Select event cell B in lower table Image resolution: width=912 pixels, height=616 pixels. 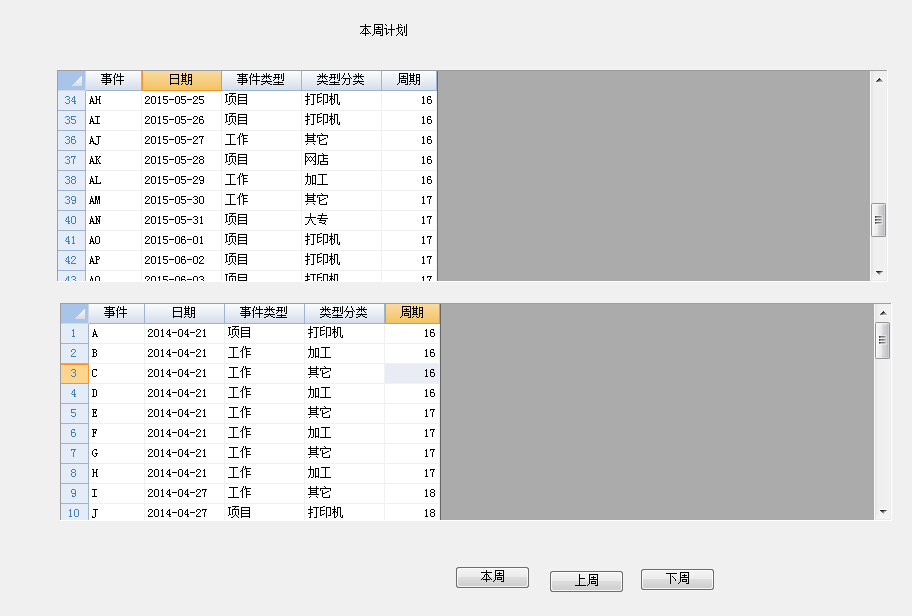point(116,353)
